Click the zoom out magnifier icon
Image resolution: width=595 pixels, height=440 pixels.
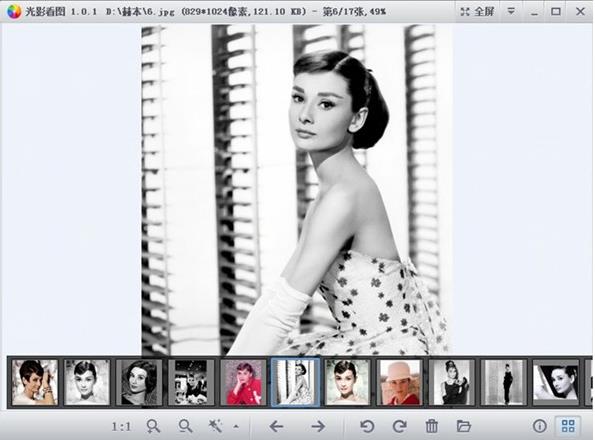pos(185,427)
